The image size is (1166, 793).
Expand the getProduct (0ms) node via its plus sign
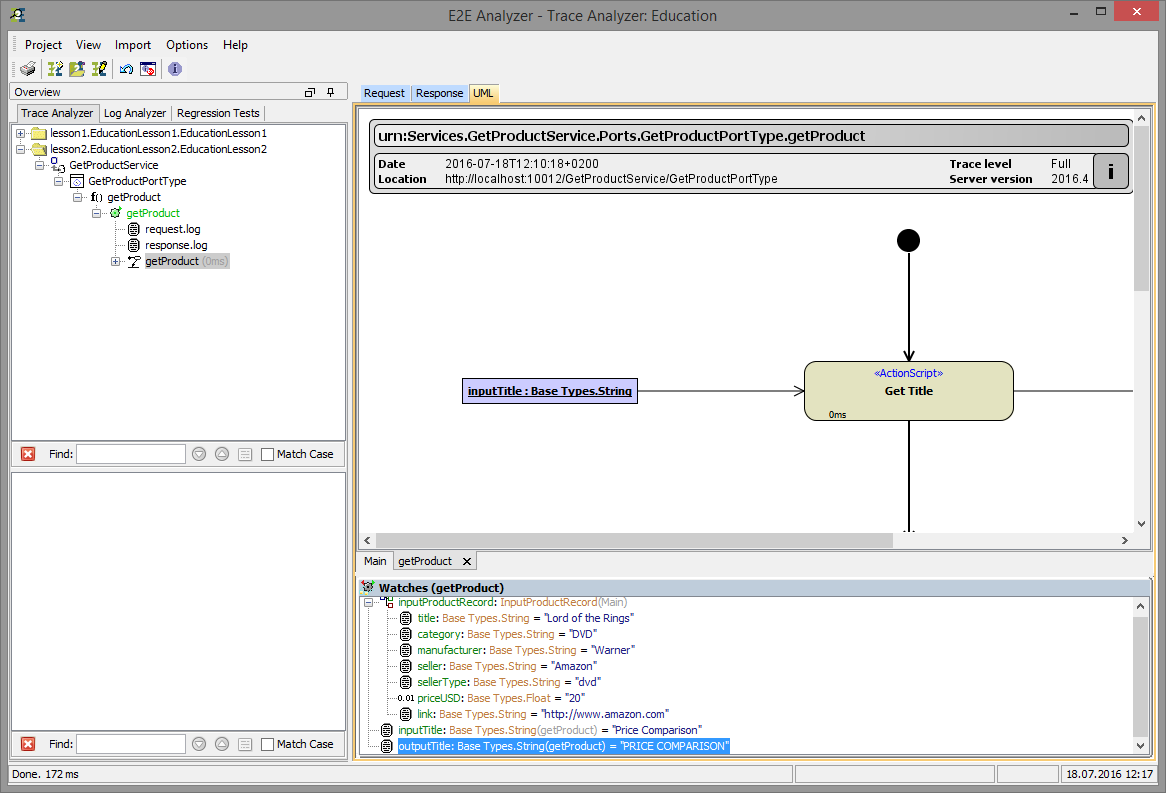pyautogui.click(x=115, y=261)
